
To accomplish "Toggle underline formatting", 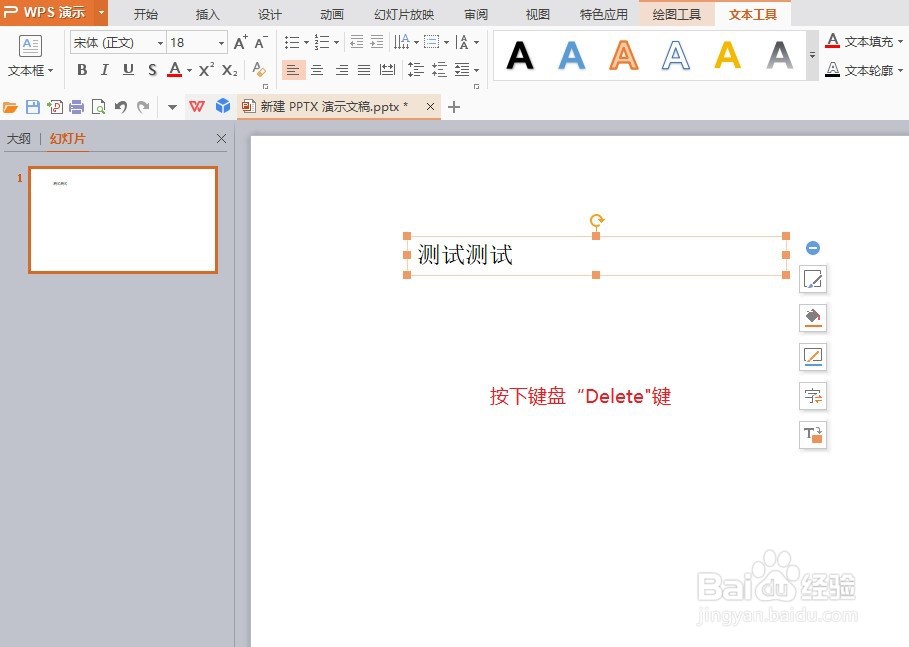I will (x=128, y=70).
